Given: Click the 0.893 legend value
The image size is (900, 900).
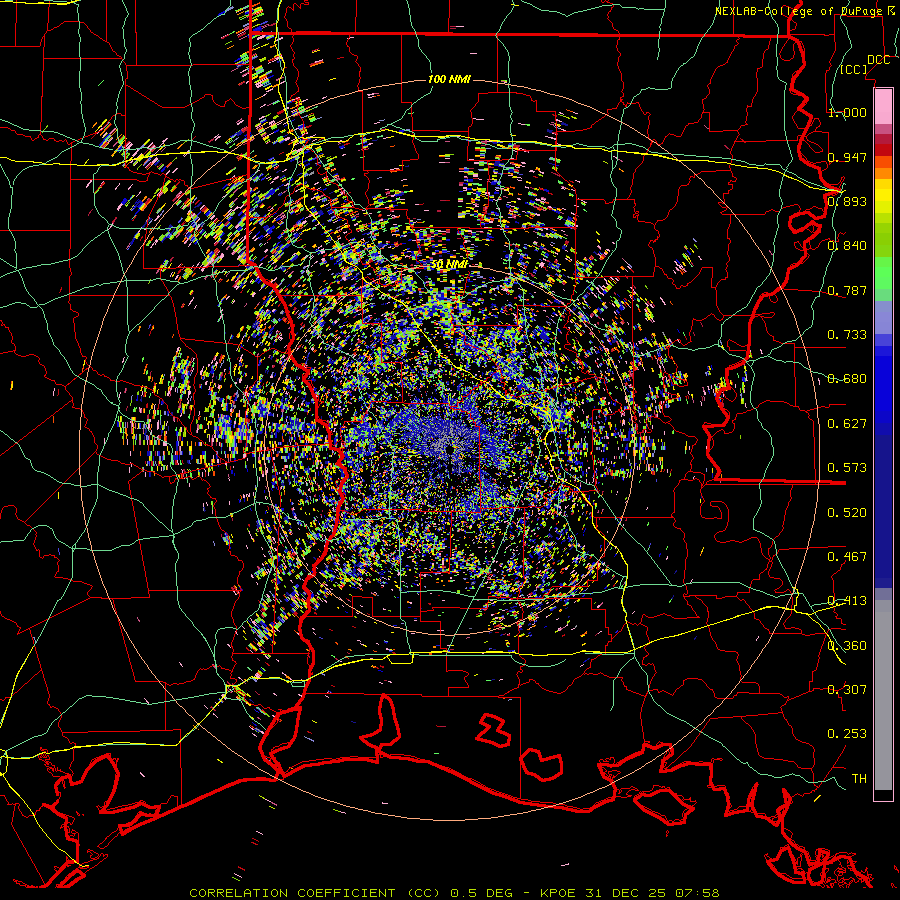Looking at the screenshot, I should (x=847, y=201).
